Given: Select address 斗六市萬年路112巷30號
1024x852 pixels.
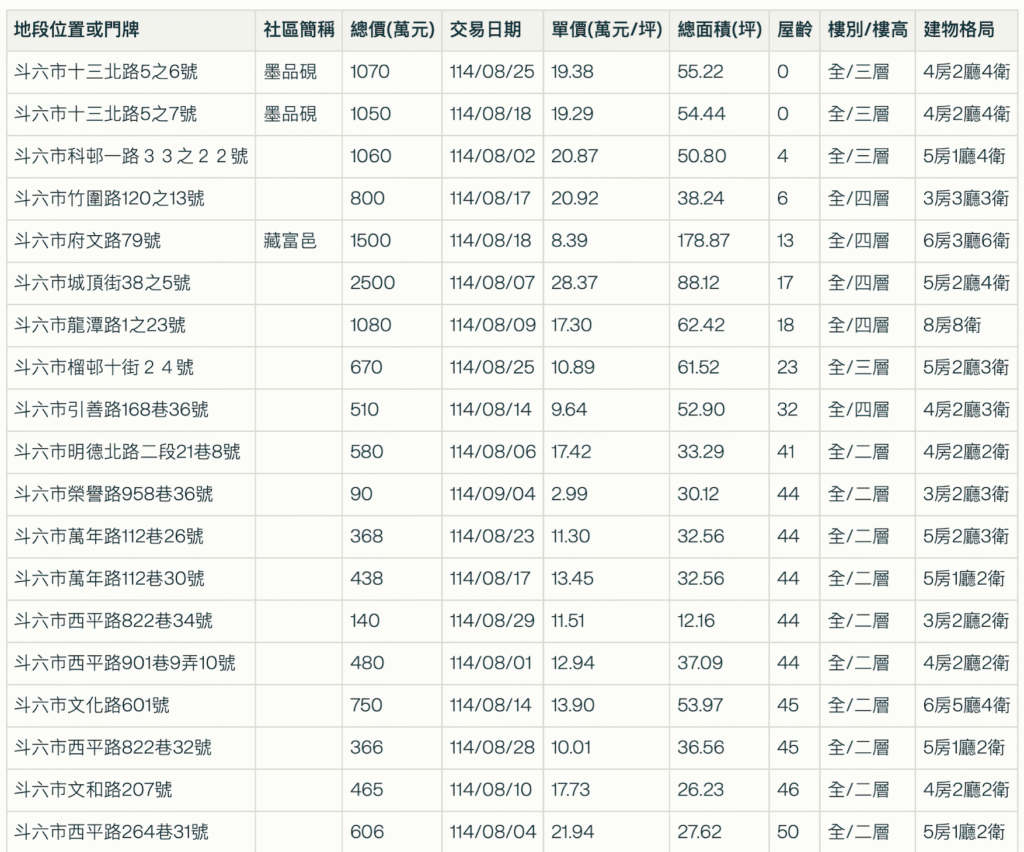Looking at the screenshot, I should [x=109, y=578].
